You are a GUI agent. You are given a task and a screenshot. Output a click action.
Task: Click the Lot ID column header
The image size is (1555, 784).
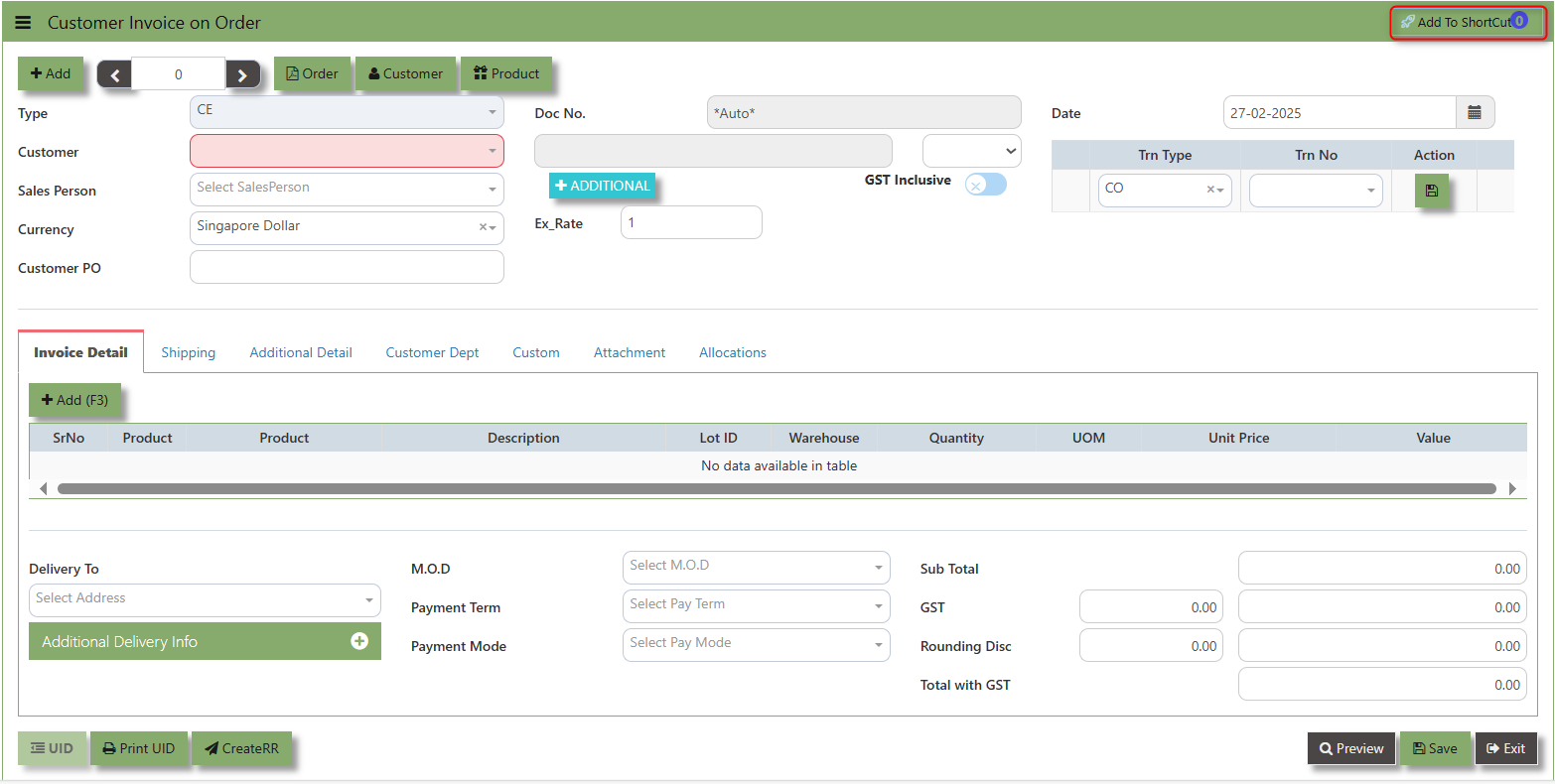pyautogui.click(x=718, y=438)
